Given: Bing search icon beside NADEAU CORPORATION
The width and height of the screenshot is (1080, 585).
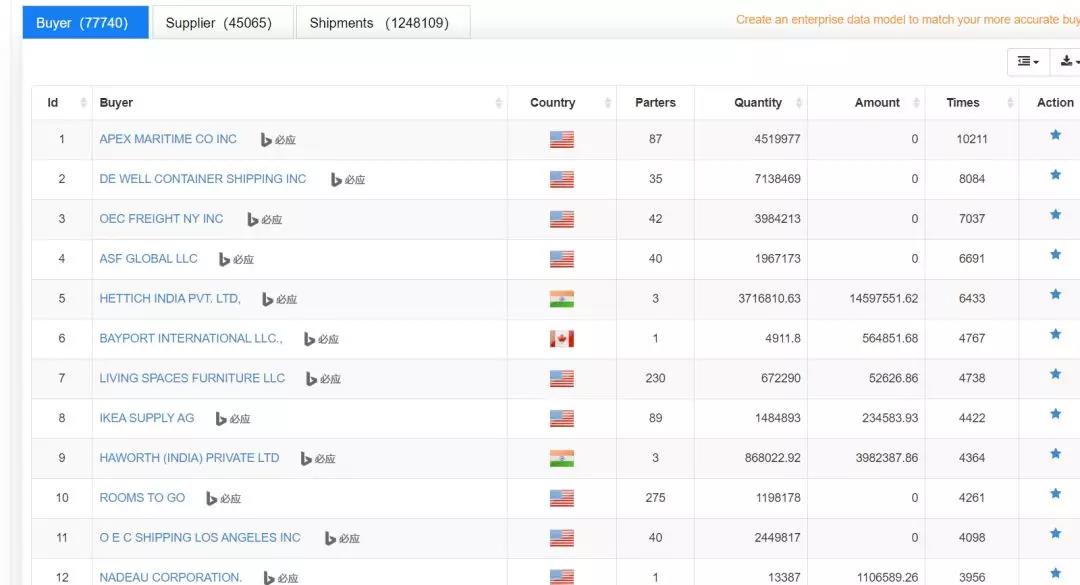Looking at the screenshot, I should tap(280, 578).
